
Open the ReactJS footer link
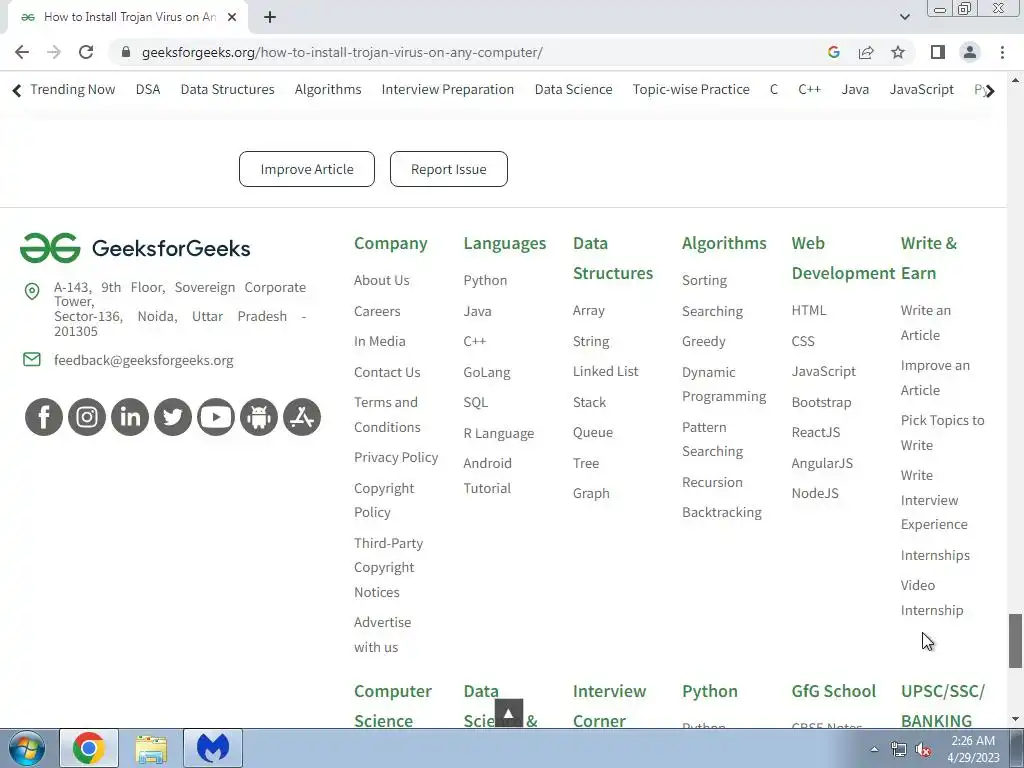pos(816,432)
